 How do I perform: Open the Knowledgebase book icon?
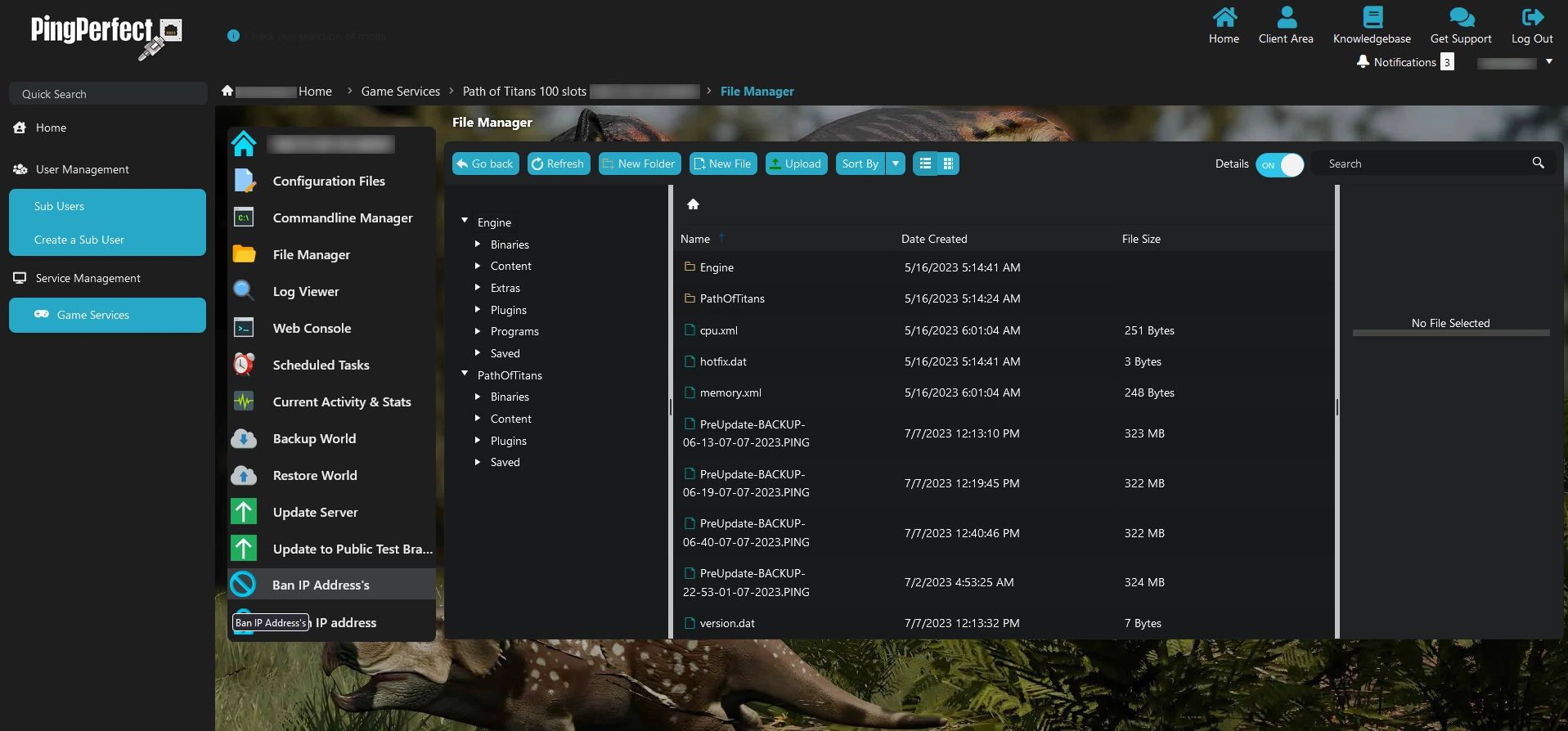1372,17
